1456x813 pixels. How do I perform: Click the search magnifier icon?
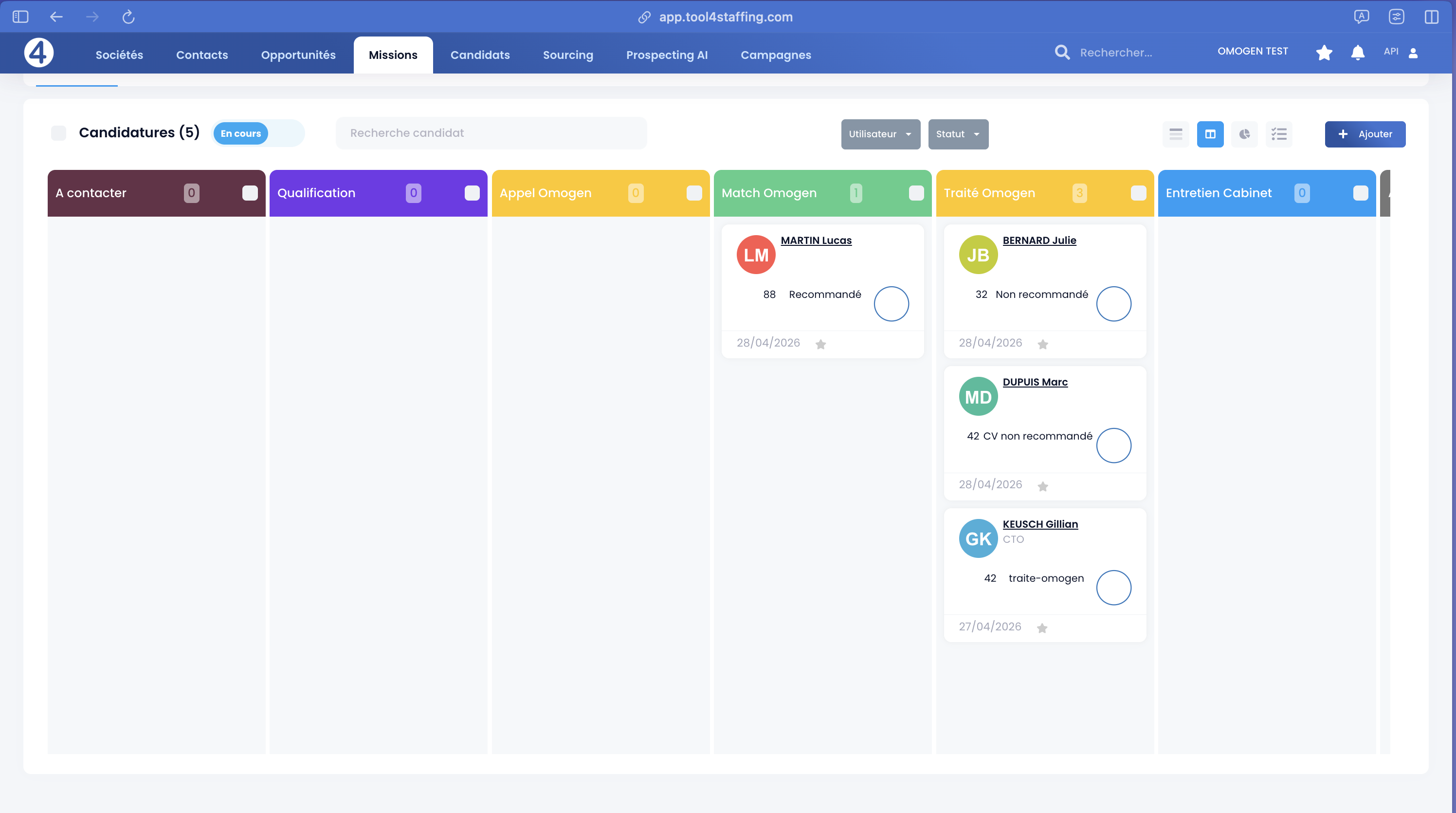click(1062, 53)
